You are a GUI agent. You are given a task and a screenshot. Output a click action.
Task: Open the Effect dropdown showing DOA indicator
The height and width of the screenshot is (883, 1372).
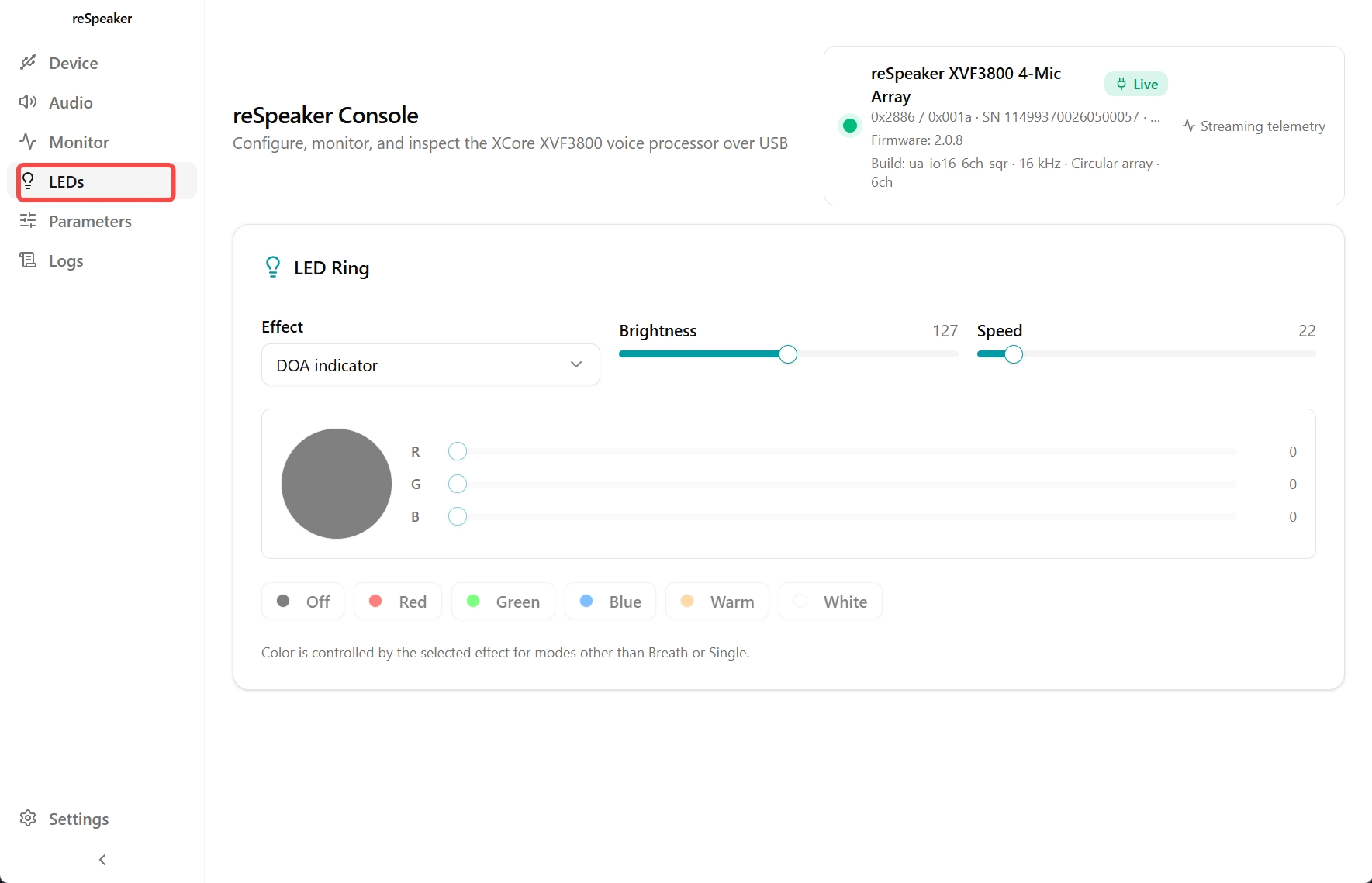[430, 365]
